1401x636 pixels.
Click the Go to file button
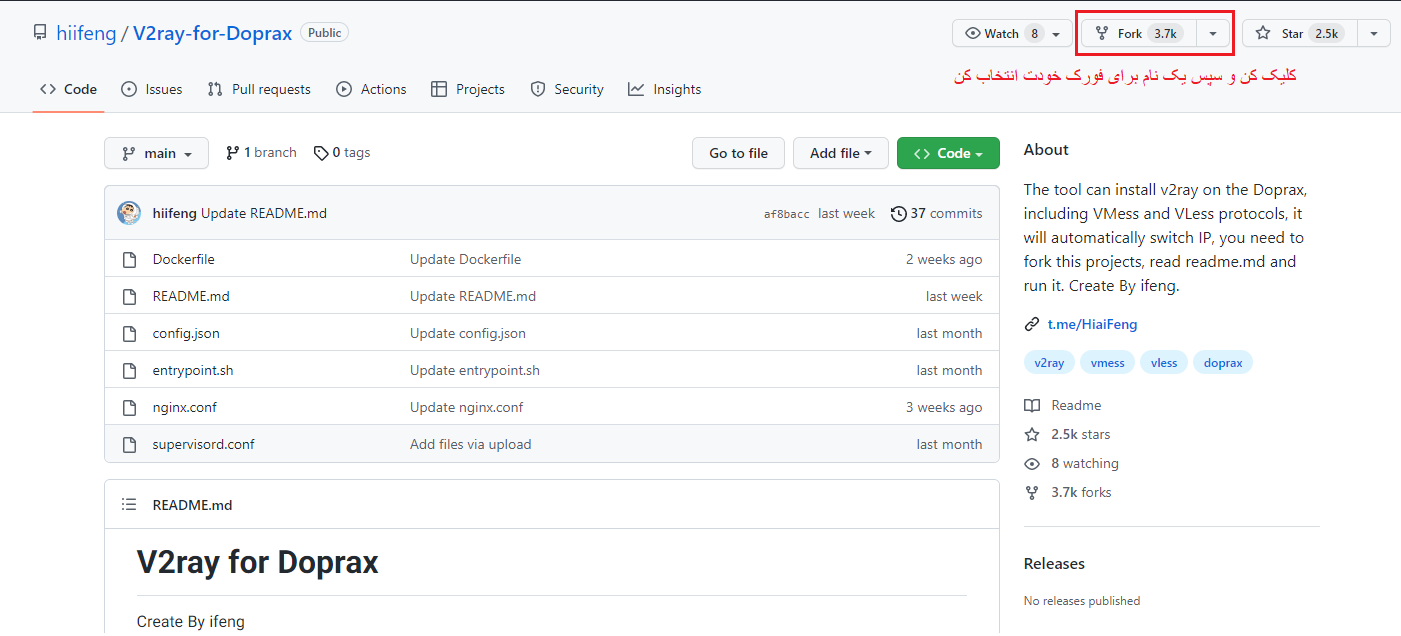point(738,153)
